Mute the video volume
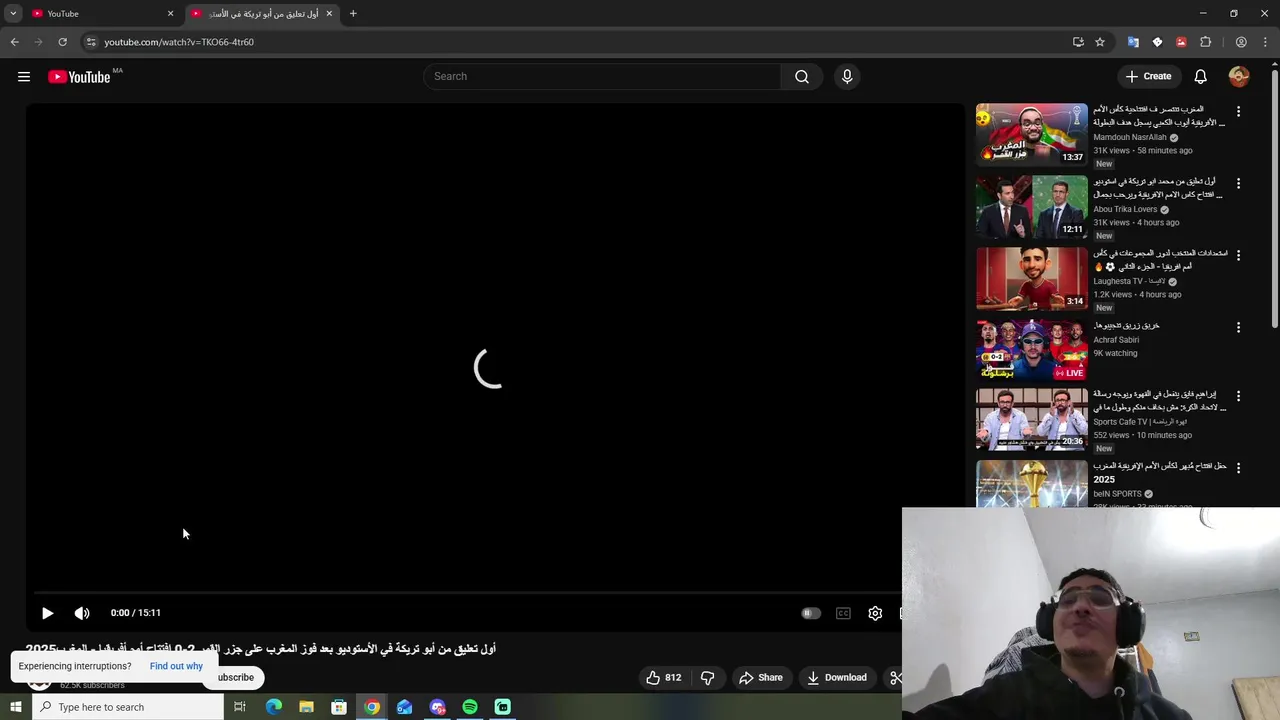This screenshot has height=720, width=1280. (x=82, y=613)
